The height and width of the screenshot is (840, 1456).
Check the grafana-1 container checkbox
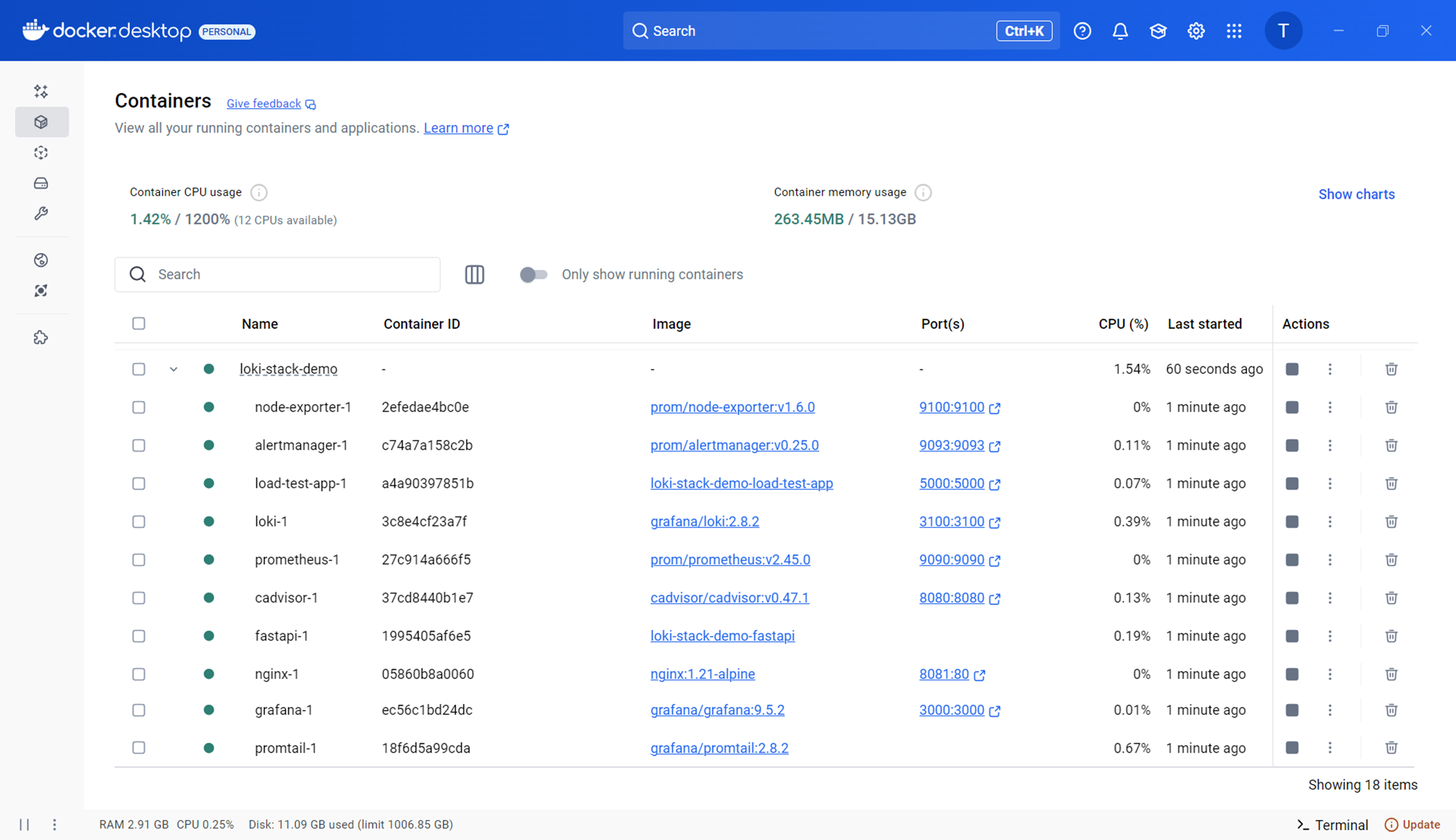(138, 710)
